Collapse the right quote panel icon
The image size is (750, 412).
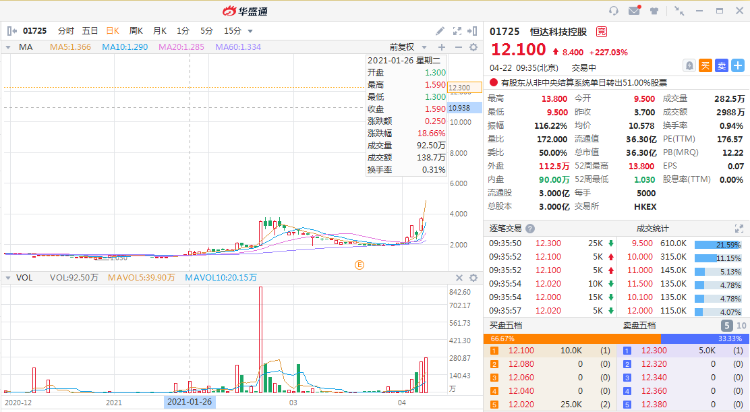tap(473, 31)
